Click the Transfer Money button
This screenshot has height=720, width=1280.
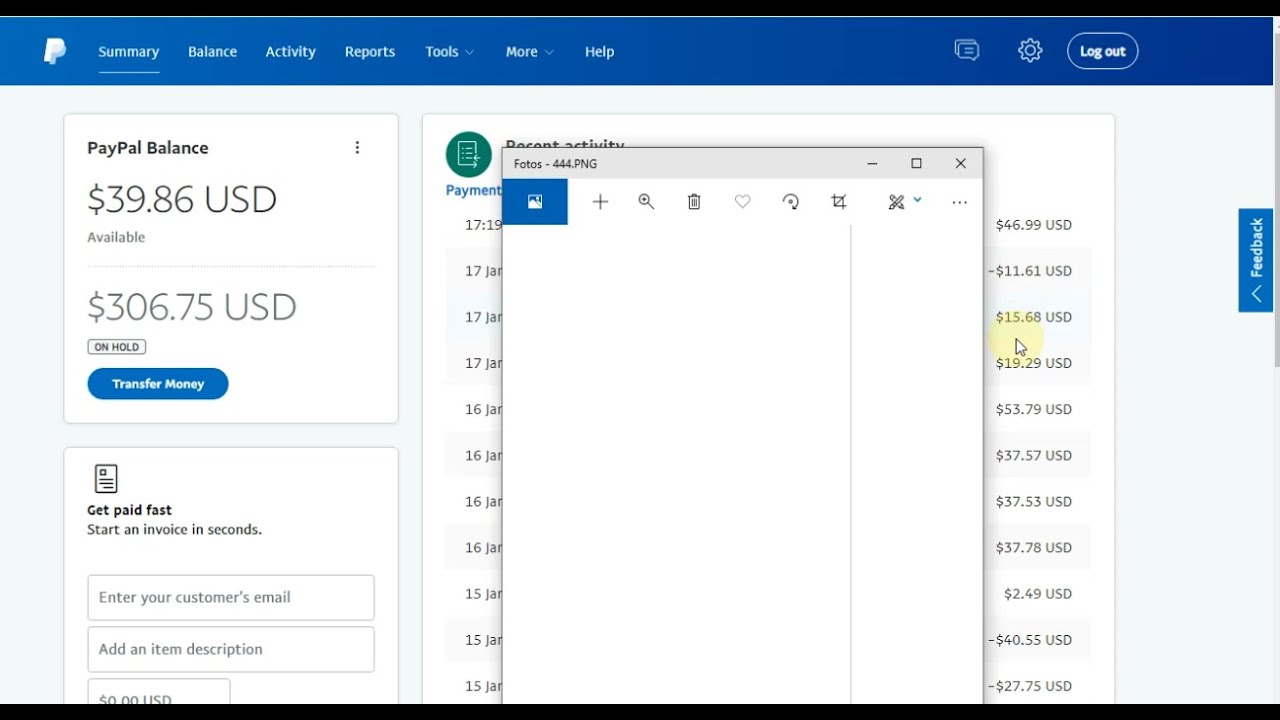(158, 384)
